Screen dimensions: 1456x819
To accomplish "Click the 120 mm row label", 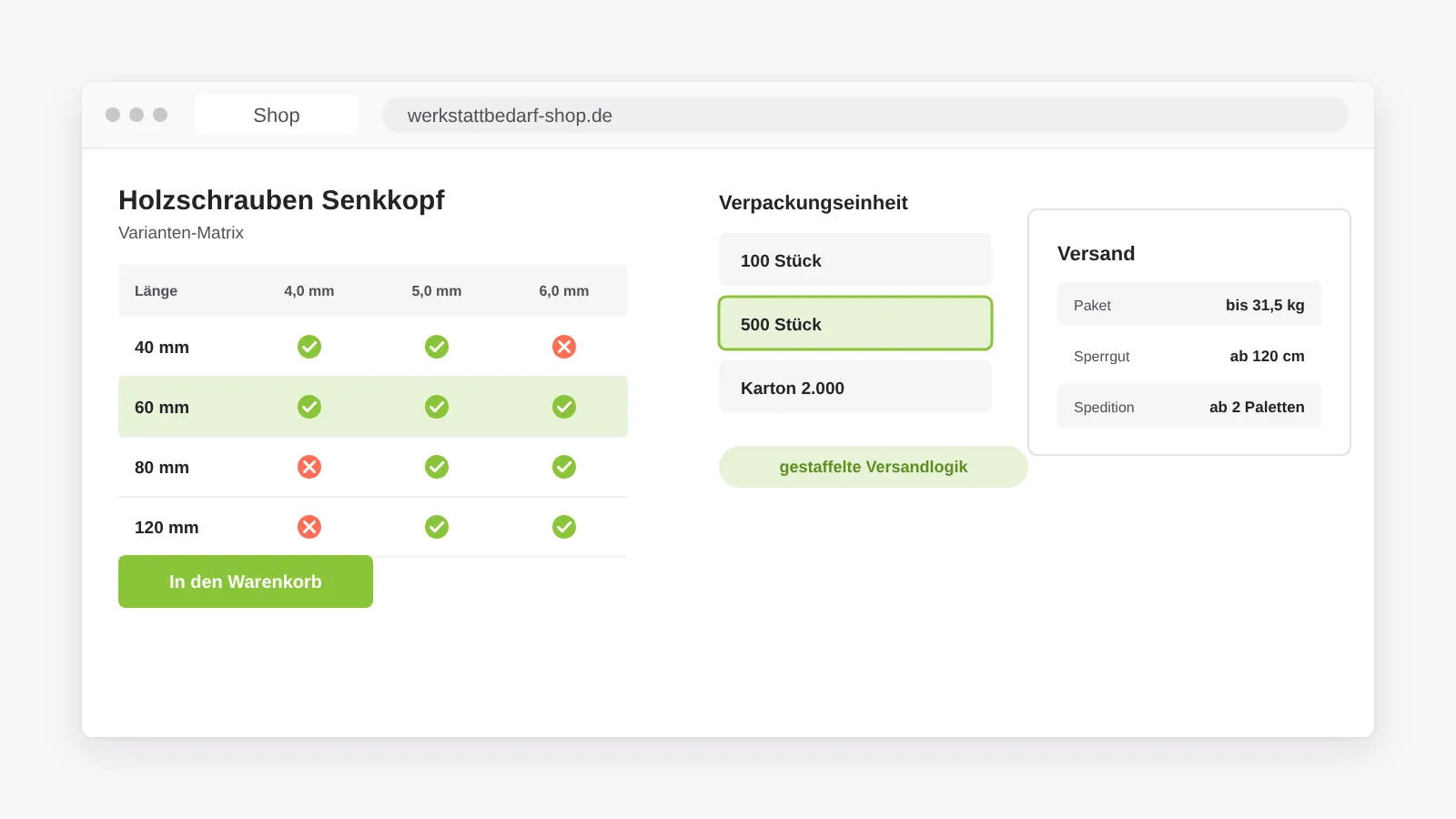I will [167, 527].
